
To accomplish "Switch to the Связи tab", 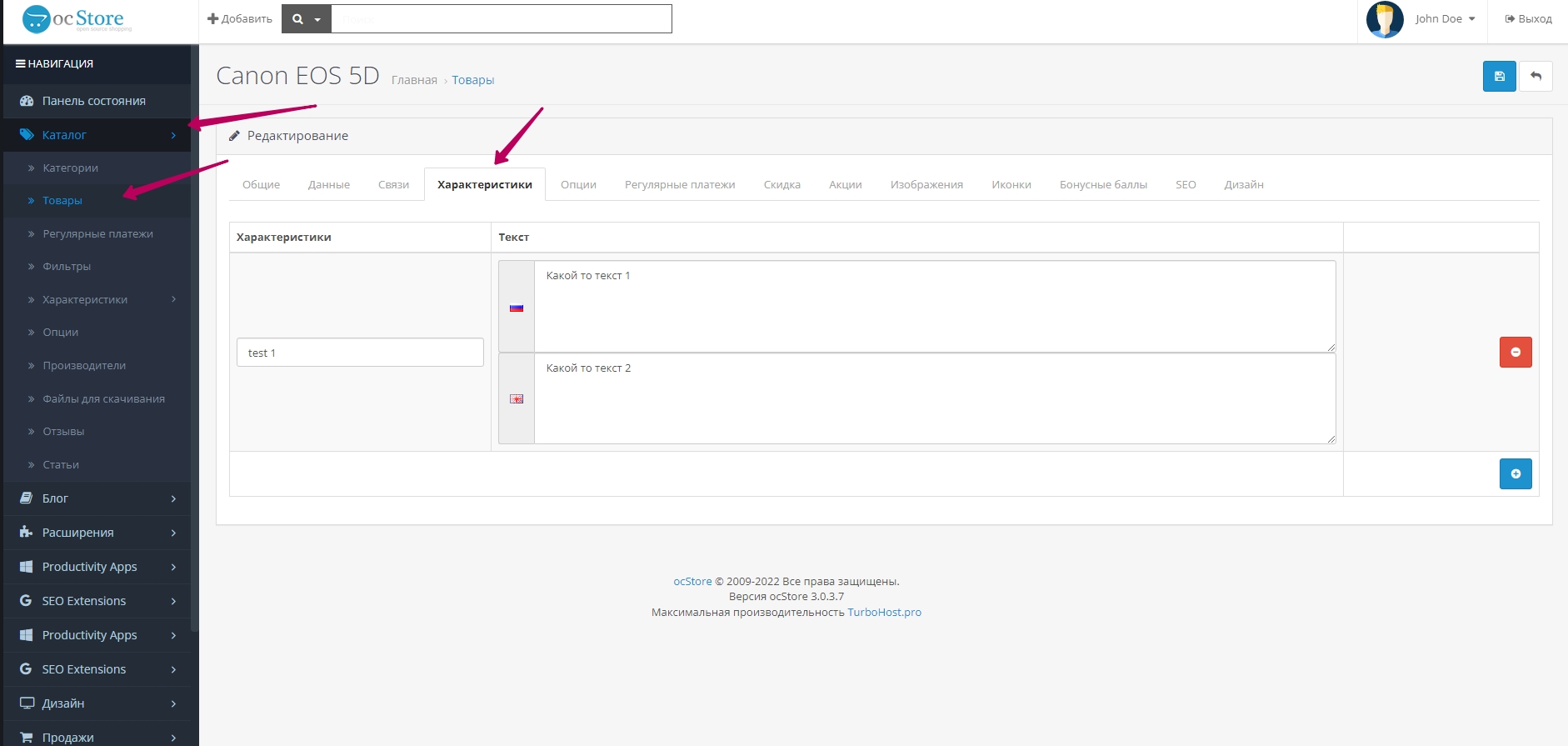I will point(393,185).
